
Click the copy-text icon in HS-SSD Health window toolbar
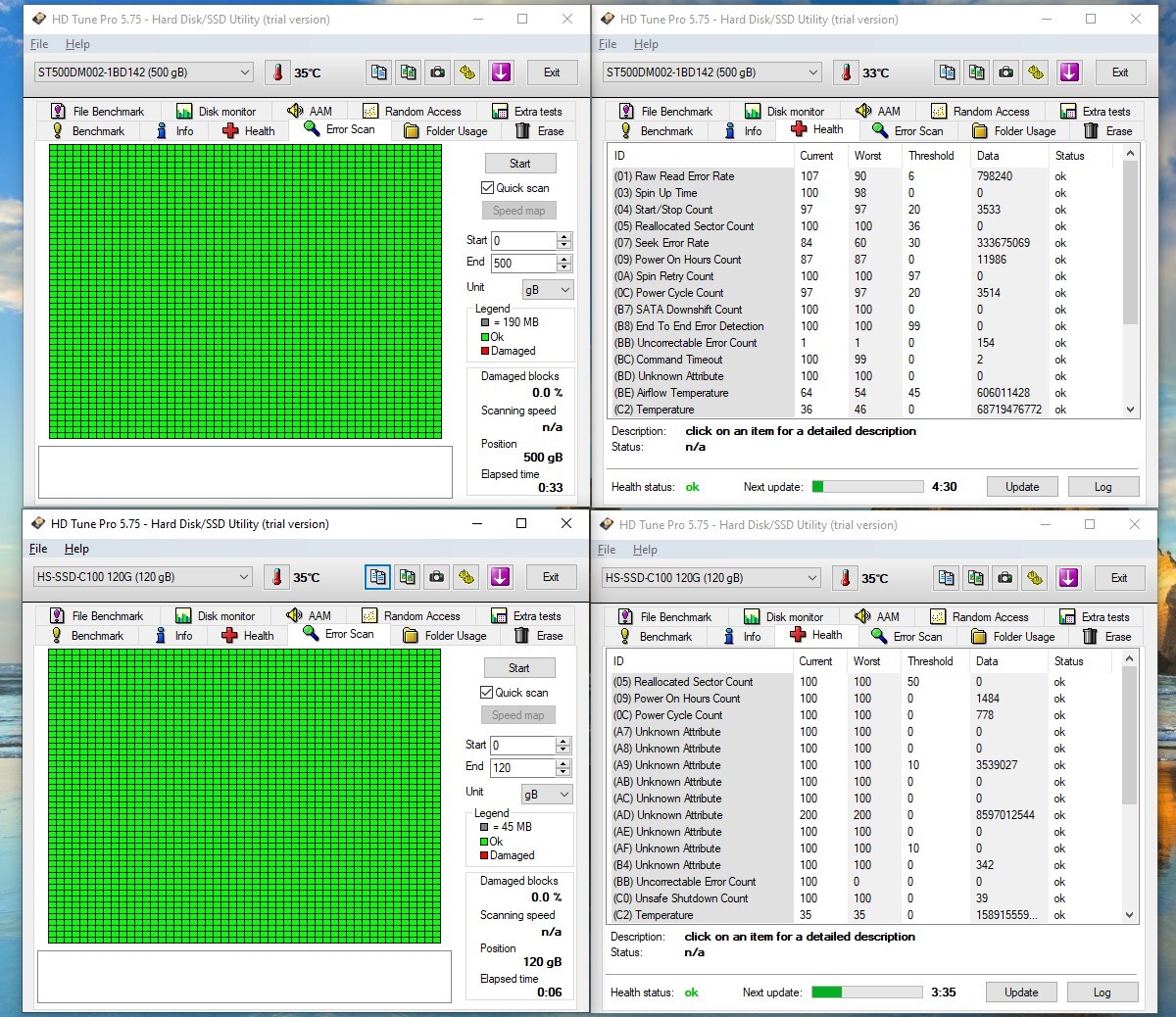tap(946, 578)
